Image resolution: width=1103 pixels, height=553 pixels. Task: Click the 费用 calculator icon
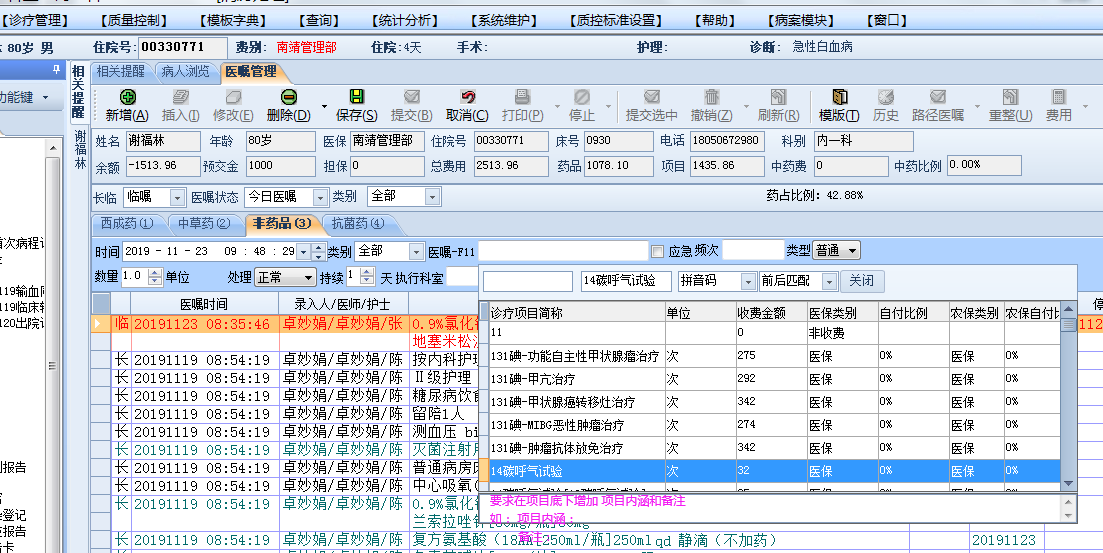pyautogui.click(x=1058, y=97)
